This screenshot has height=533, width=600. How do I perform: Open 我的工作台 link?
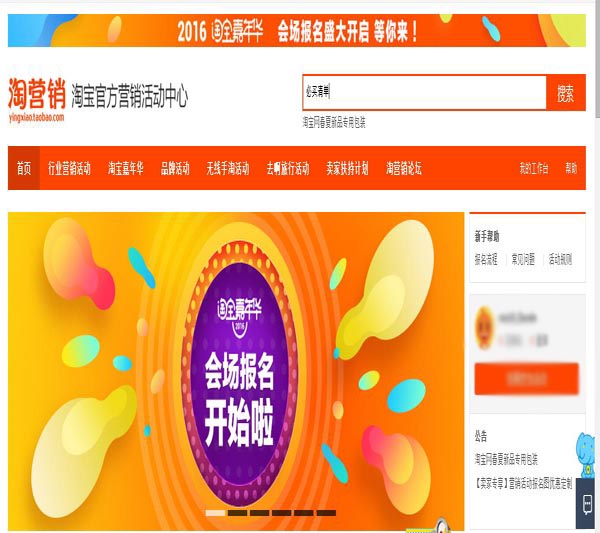(x=534, y=168)
